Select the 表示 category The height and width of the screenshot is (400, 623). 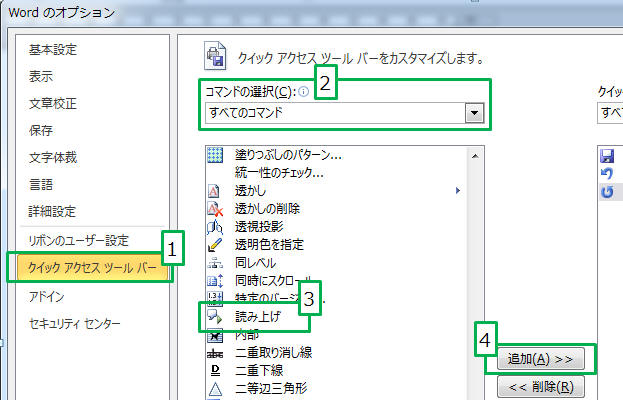41,76
